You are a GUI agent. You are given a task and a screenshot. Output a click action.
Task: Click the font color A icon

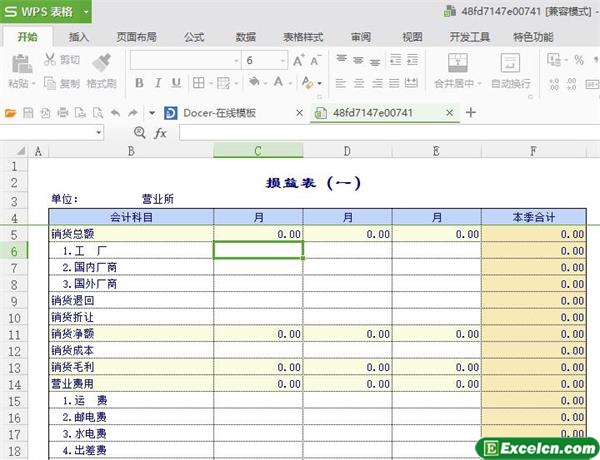coord(278,82)
